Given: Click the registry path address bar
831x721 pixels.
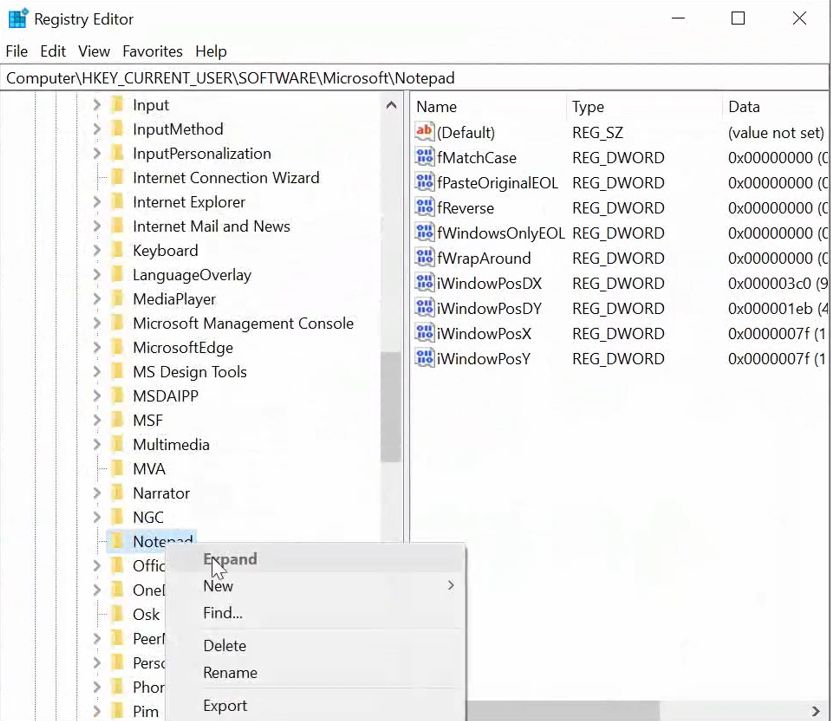Looking at the screenshot, I should [400, 78].
